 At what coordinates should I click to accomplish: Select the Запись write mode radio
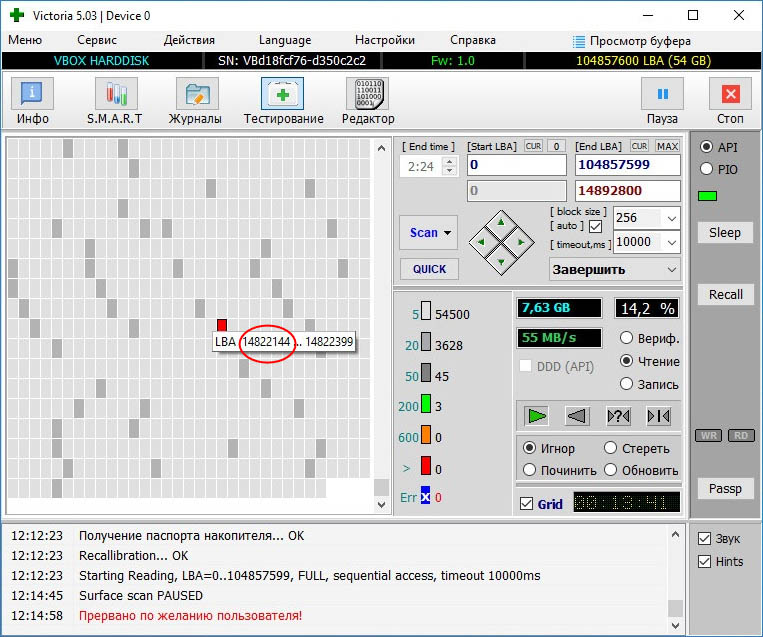[x=626, y=384]
